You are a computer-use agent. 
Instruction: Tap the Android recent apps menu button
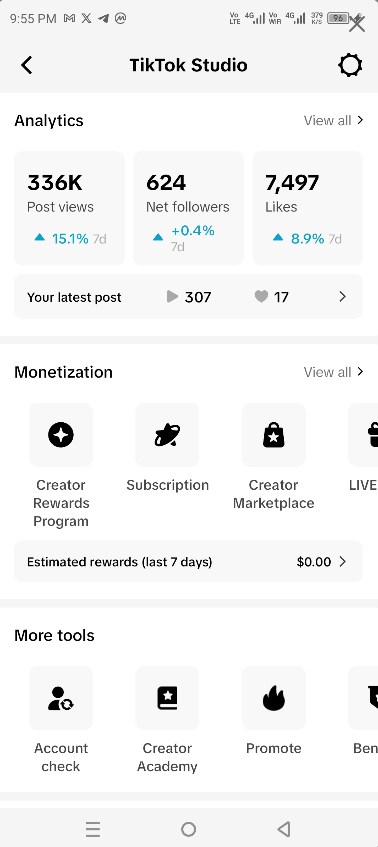coord(93,829)
